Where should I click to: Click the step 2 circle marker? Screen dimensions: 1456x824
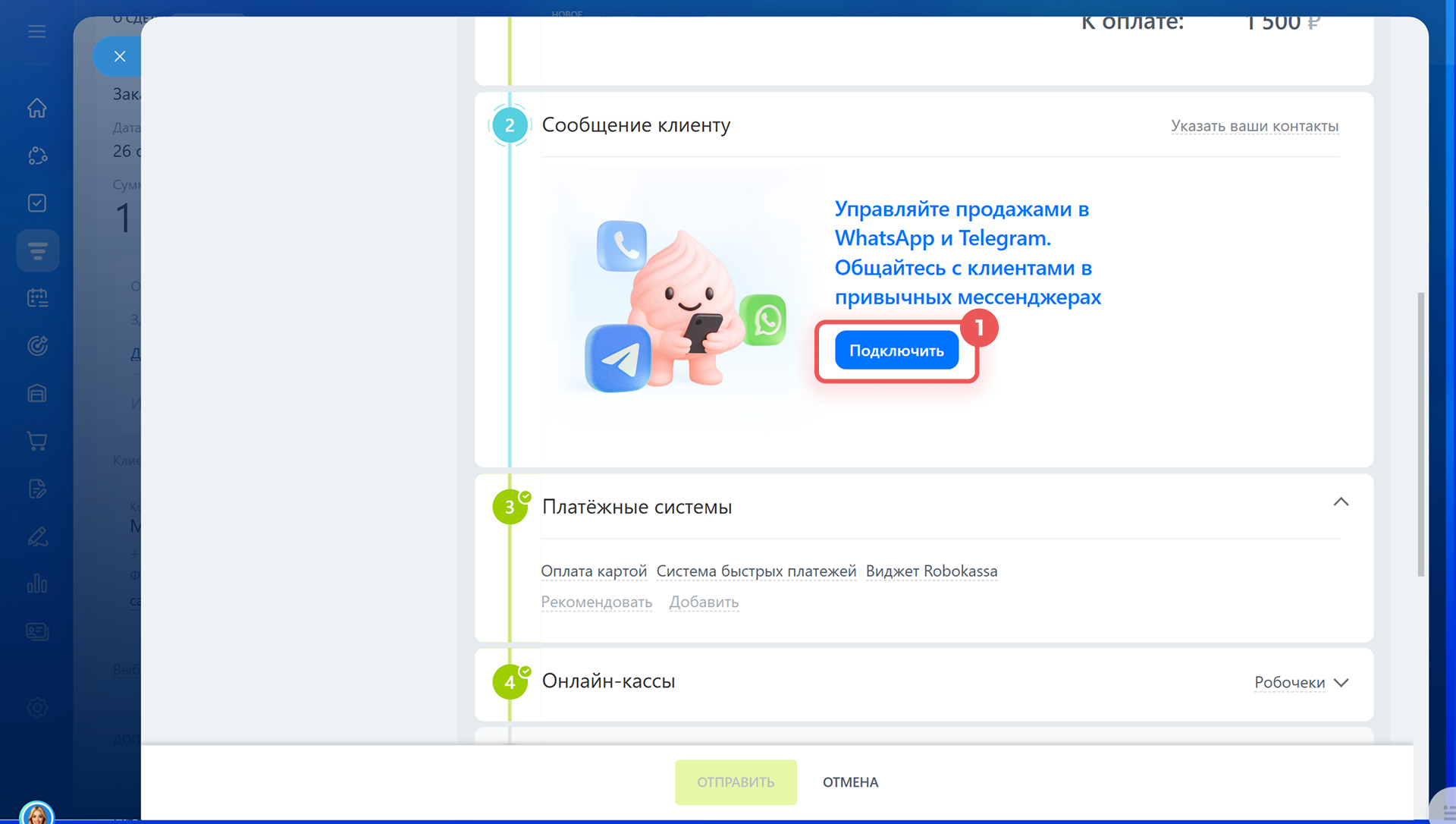coord(509,125)
